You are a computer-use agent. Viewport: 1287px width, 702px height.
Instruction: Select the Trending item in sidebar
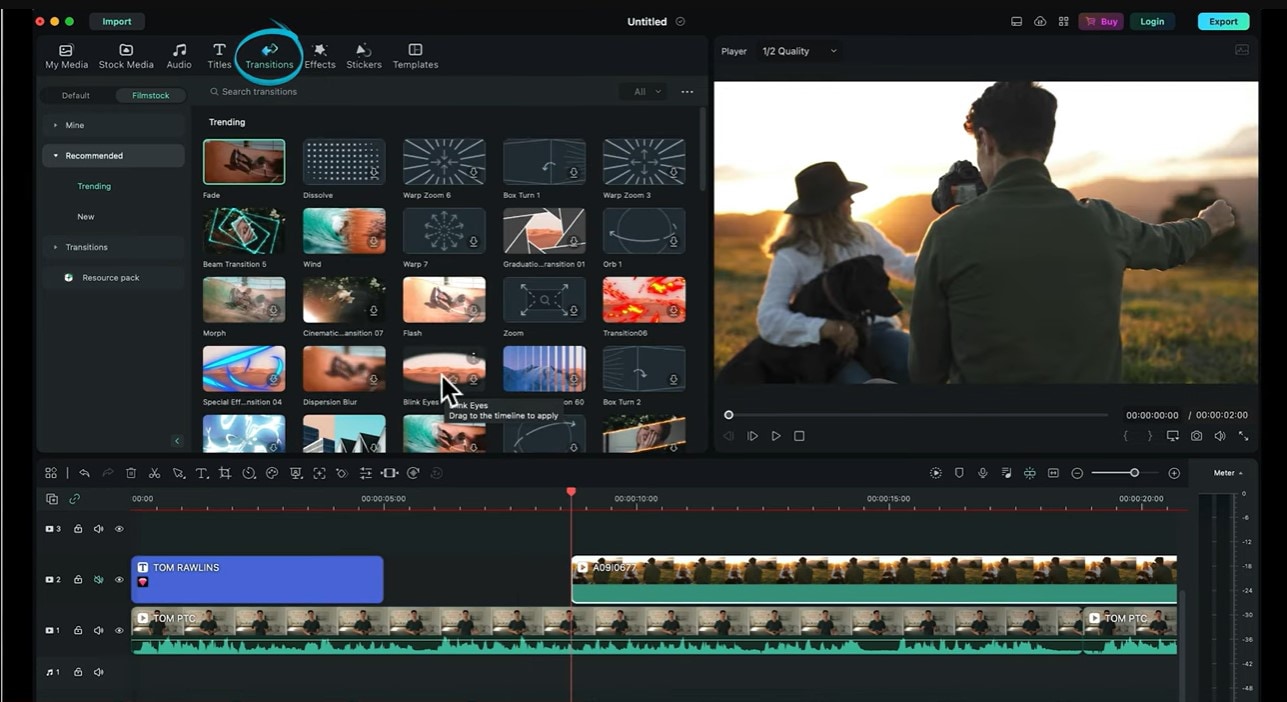pos(94,186)
